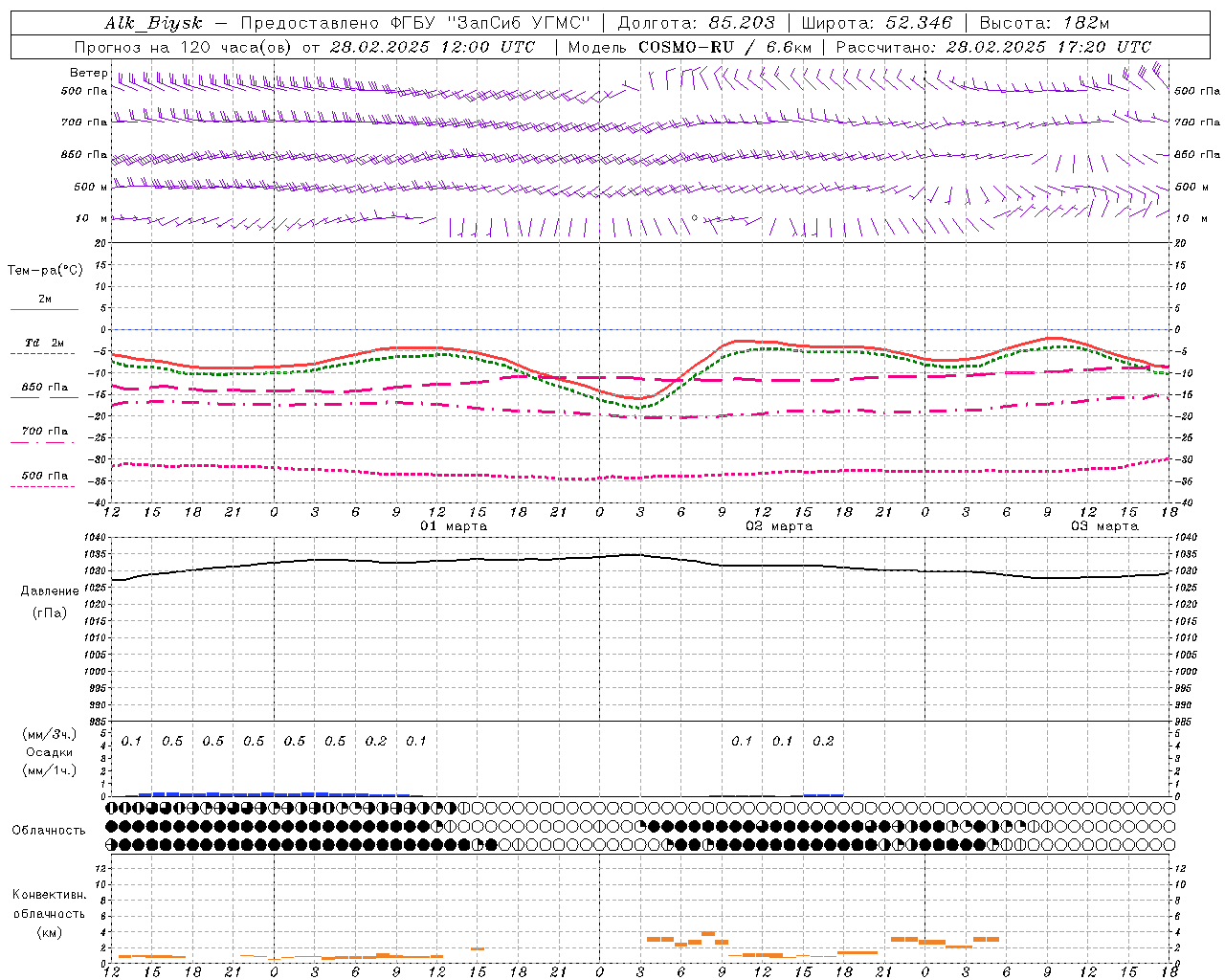Viewport: 1225px width, 980px height.
Task: Click the date label 03 марта
Action: pos(1104,526)
